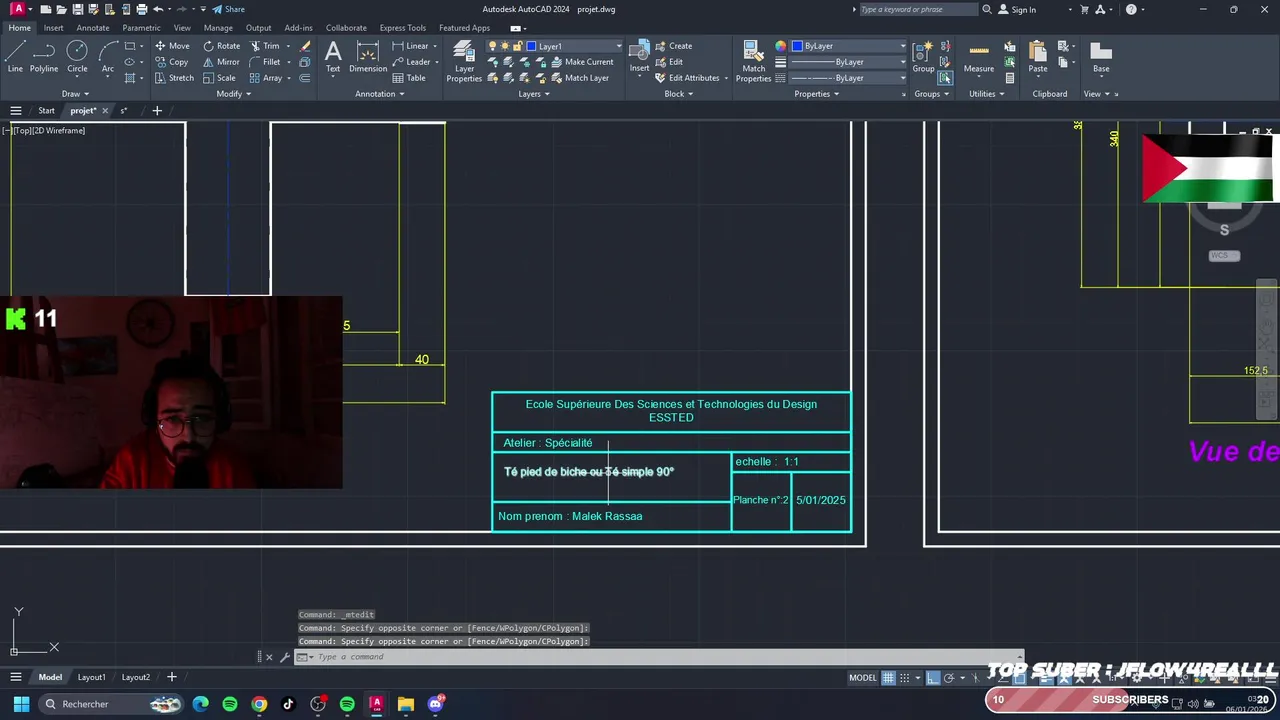Activate the Rotate command
Image resolution: width=1280 pixels, height=720 pixels.
222,46
